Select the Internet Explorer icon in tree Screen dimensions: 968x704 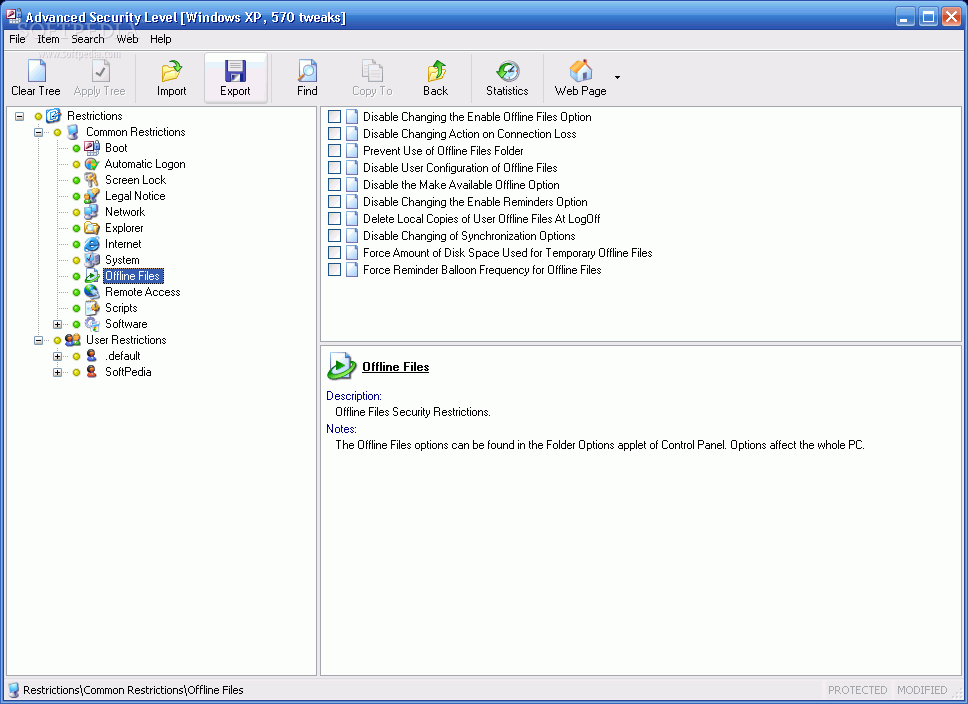coord(92,244)
